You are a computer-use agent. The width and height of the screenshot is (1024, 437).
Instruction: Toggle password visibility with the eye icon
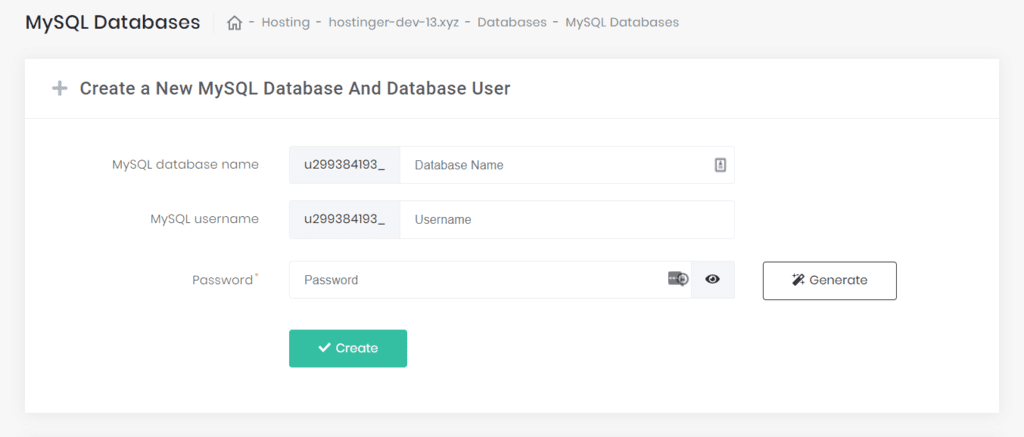point(712,280)
